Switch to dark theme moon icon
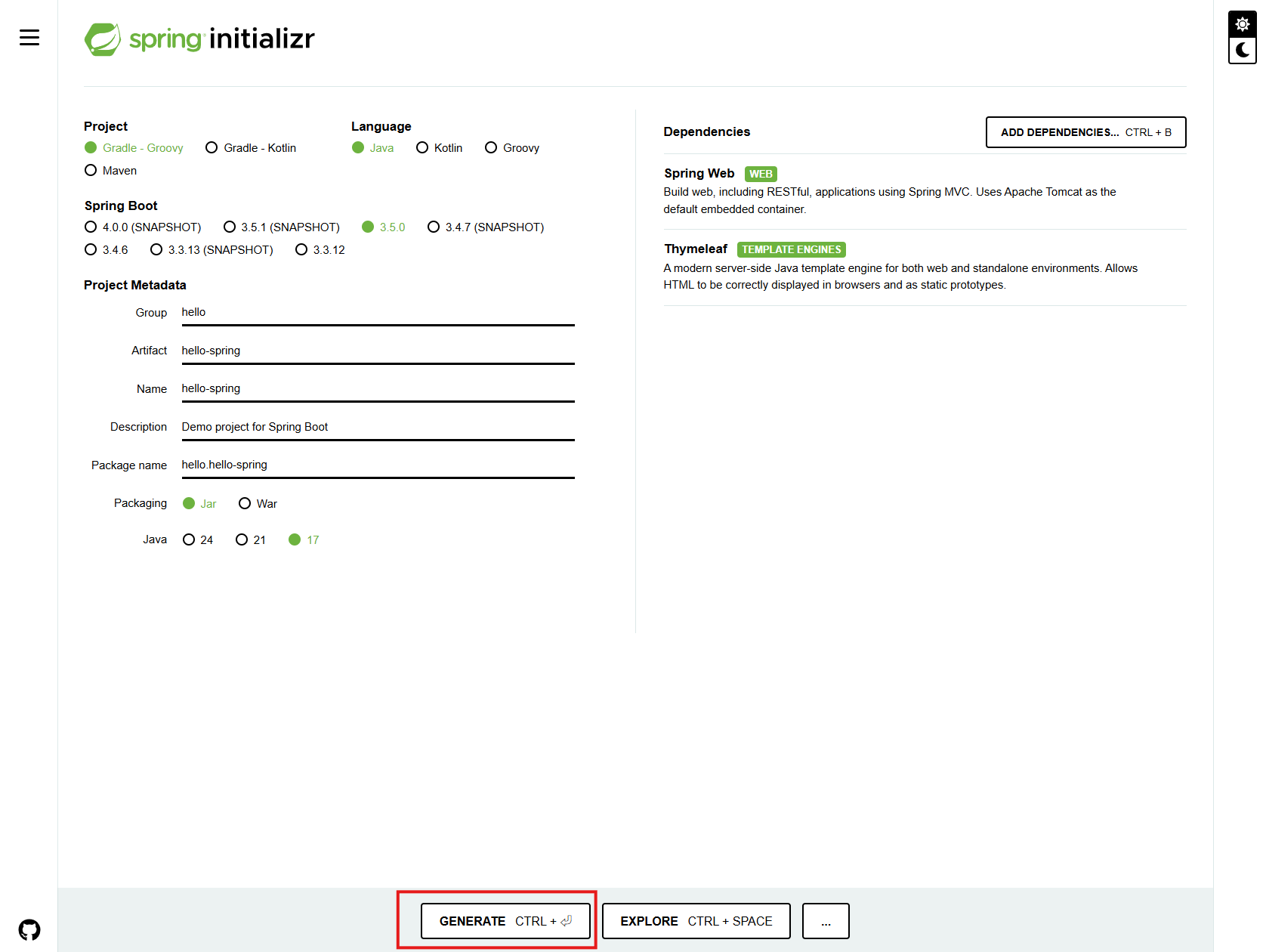The width and height of the screenshot is (1266, 952). pyautogui.click(x=1242, y=51)
